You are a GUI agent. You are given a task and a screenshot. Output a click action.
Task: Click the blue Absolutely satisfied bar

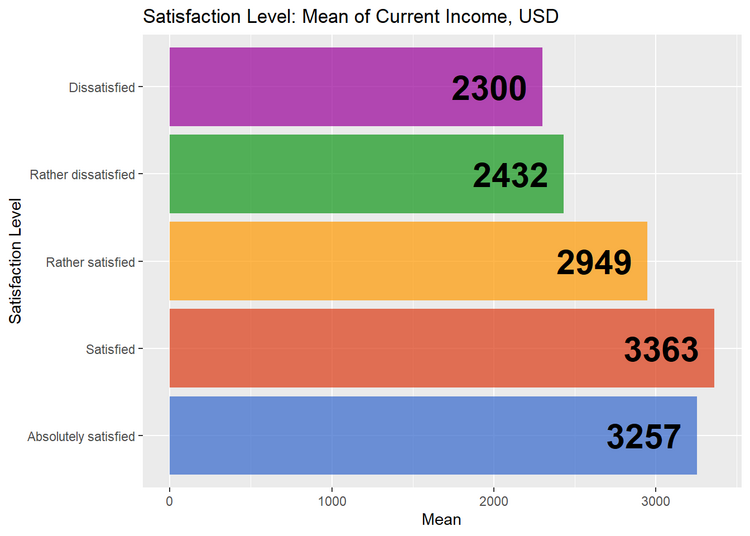point(380,435)
